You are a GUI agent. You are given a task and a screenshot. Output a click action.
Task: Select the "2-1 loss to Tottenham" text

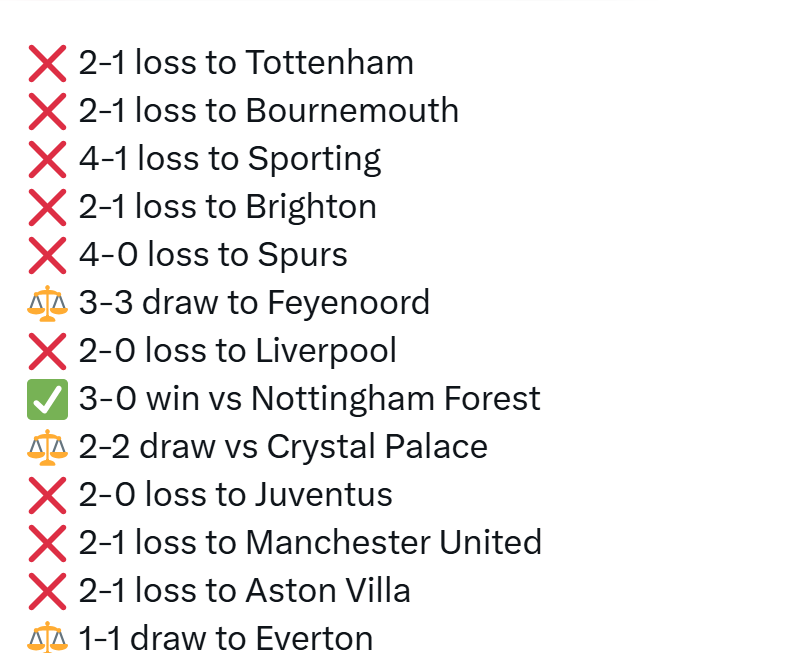pyautogui.click(x=246, y=63)
